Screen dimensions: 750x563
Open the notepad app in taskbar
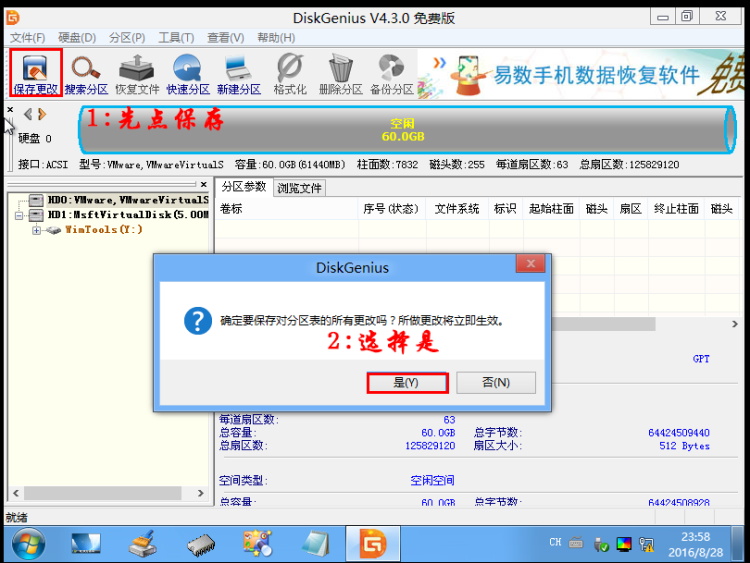coord(315,544)
